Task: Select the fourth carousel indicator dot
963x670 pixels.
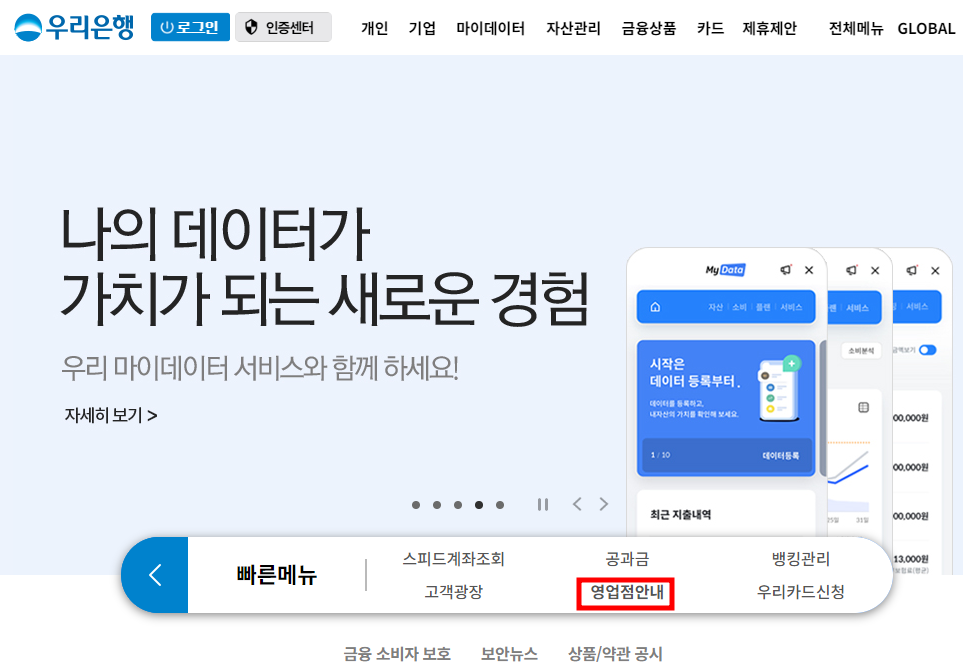Action: pos(479,505)
